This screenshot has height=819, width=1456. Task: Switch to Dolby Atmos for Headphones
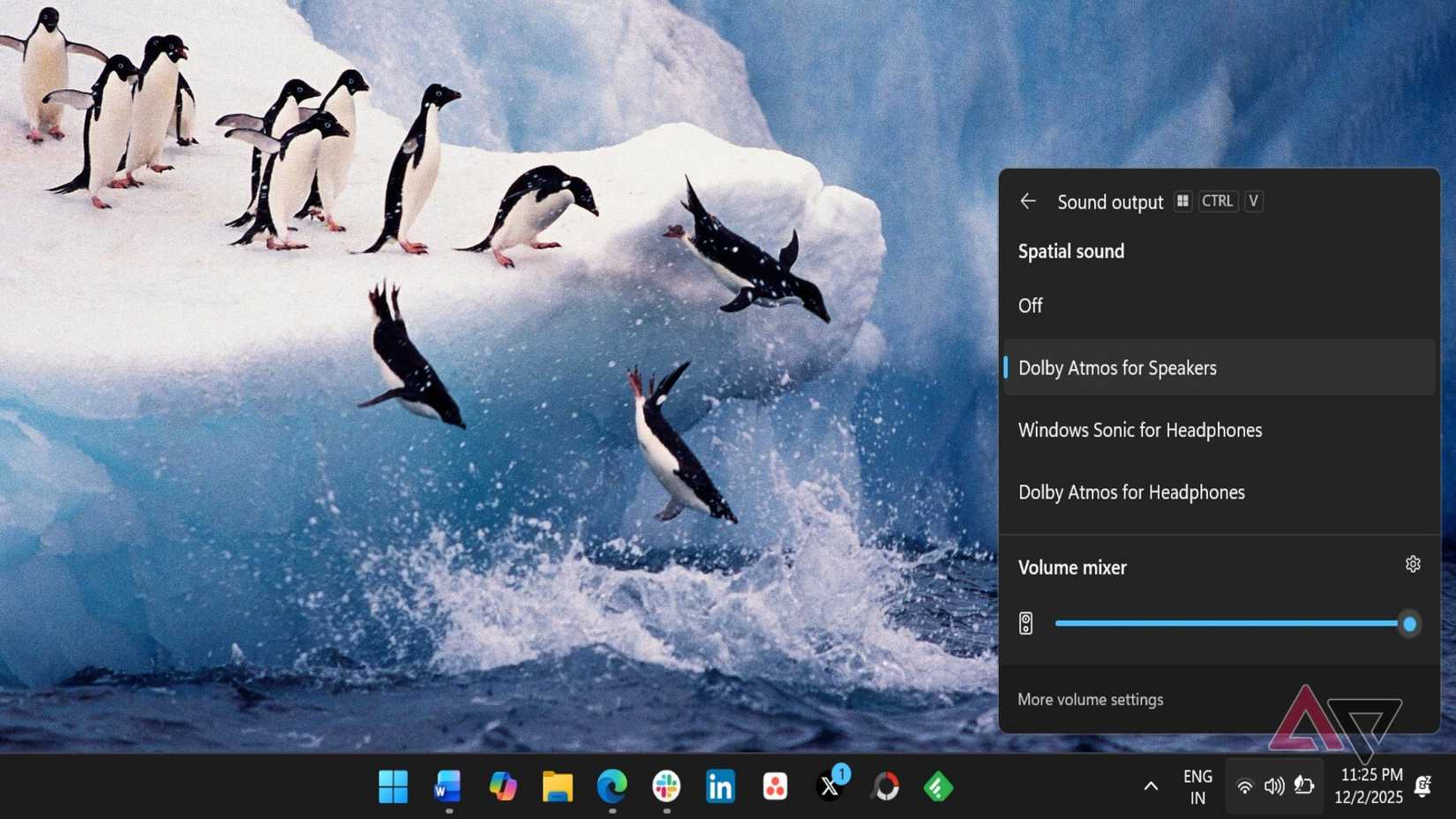tap(1132, 492)
